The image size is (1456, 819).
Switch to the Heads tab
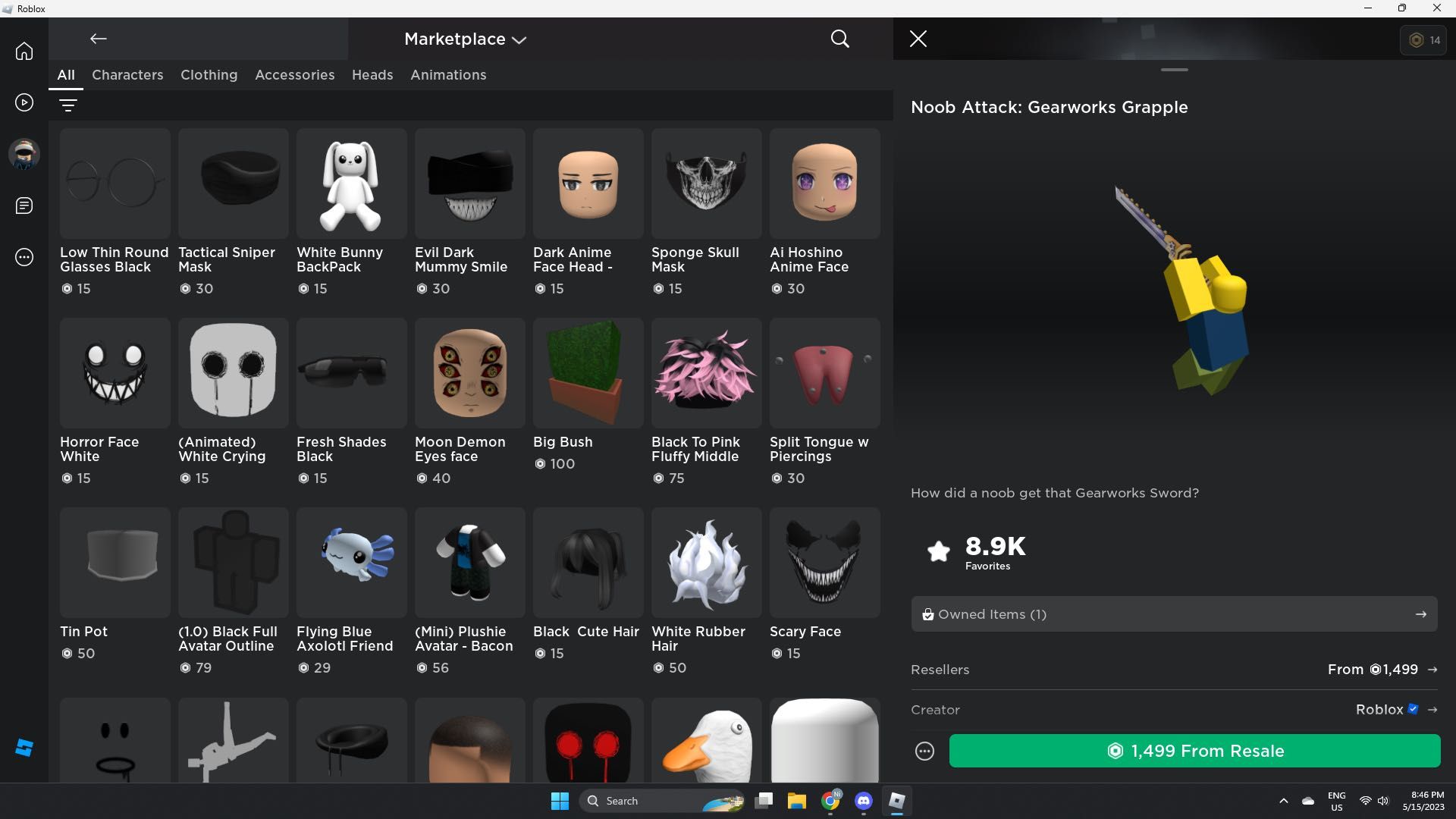tap(372, 75)
